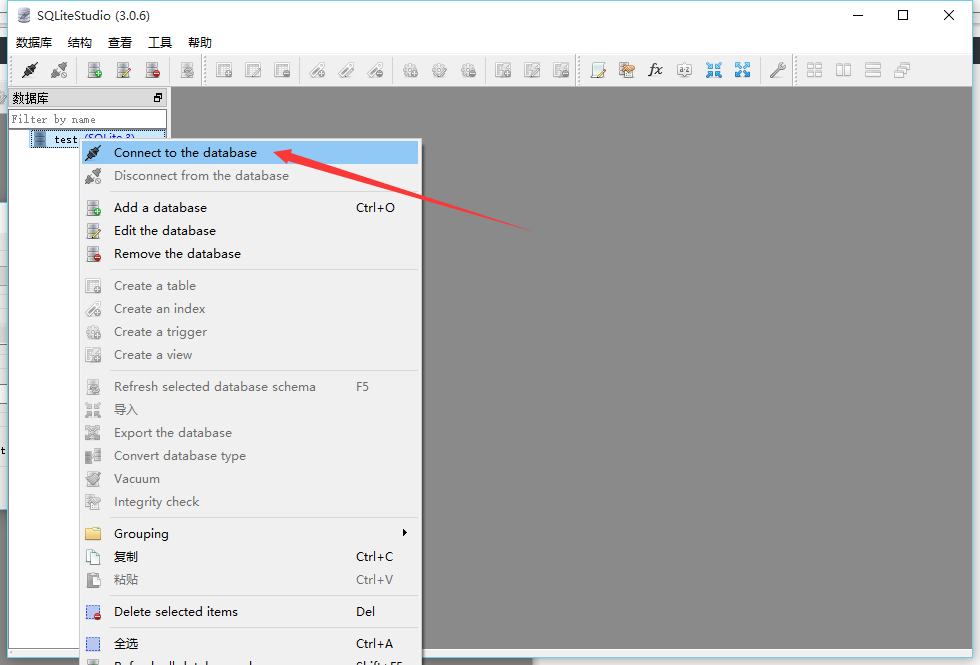
Task: Click the toolbar Delete view icon
Action: coord(561,70)
